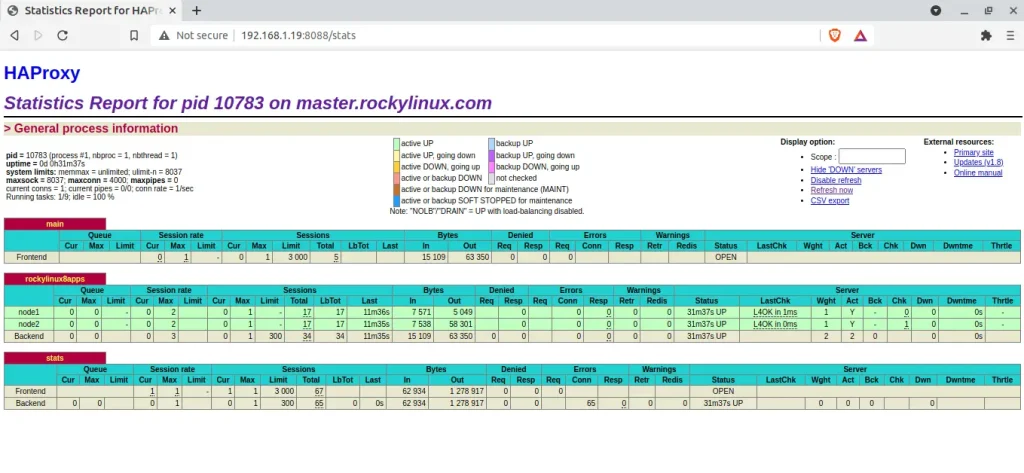Click the SOFT STOPPED for maintenance color box
Screen dimensions: 1024x473
click(x=396, y=201)
